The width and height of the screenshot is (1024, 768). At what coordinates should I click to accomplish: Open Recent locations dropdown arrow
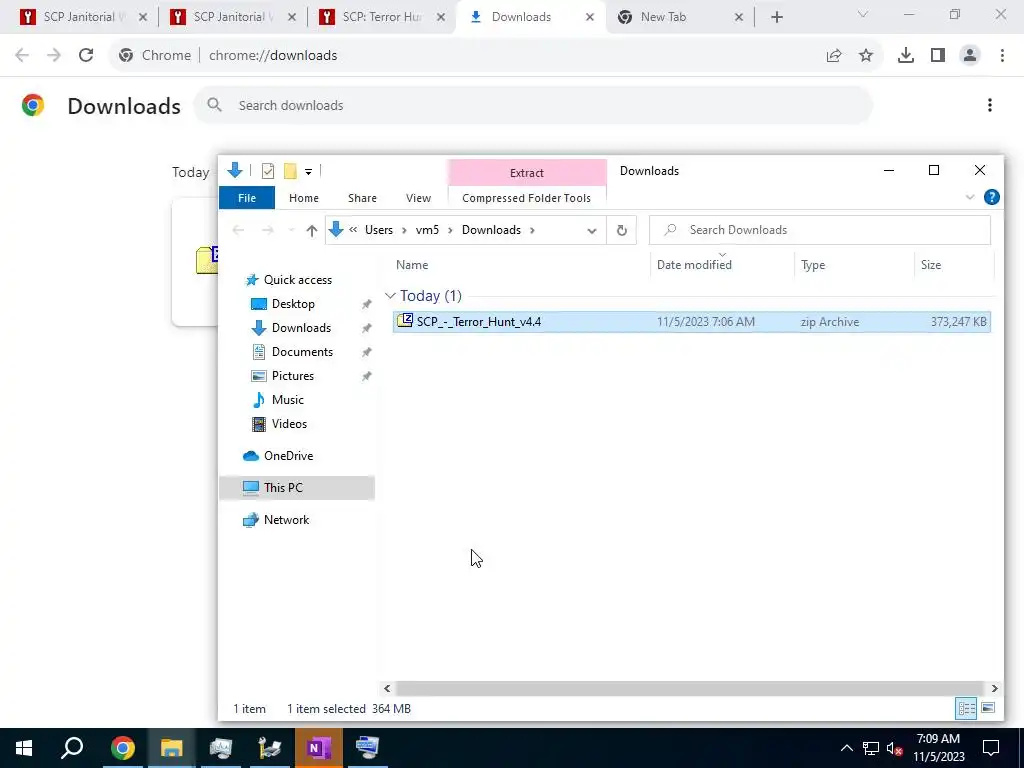(291, 230)
